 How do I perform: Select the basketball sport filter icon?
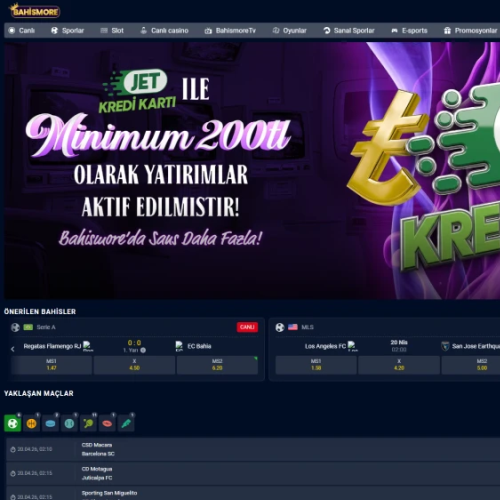click(32, 424)
